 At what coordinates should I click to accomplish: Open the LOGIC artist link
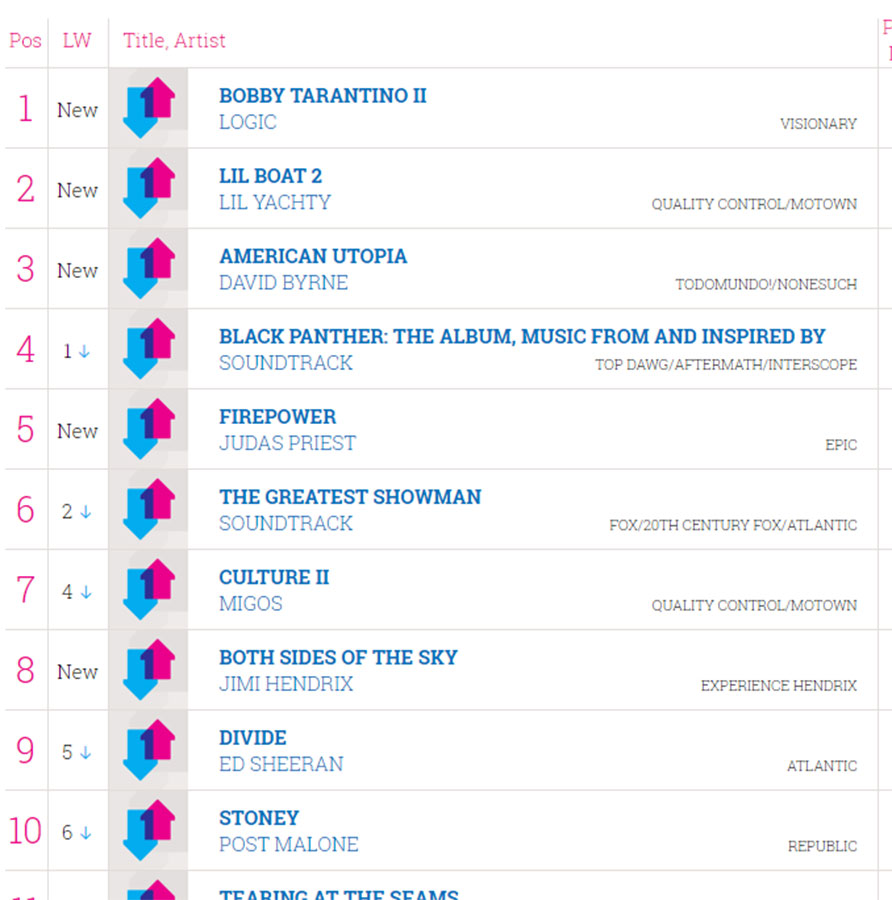coord(247,122)
